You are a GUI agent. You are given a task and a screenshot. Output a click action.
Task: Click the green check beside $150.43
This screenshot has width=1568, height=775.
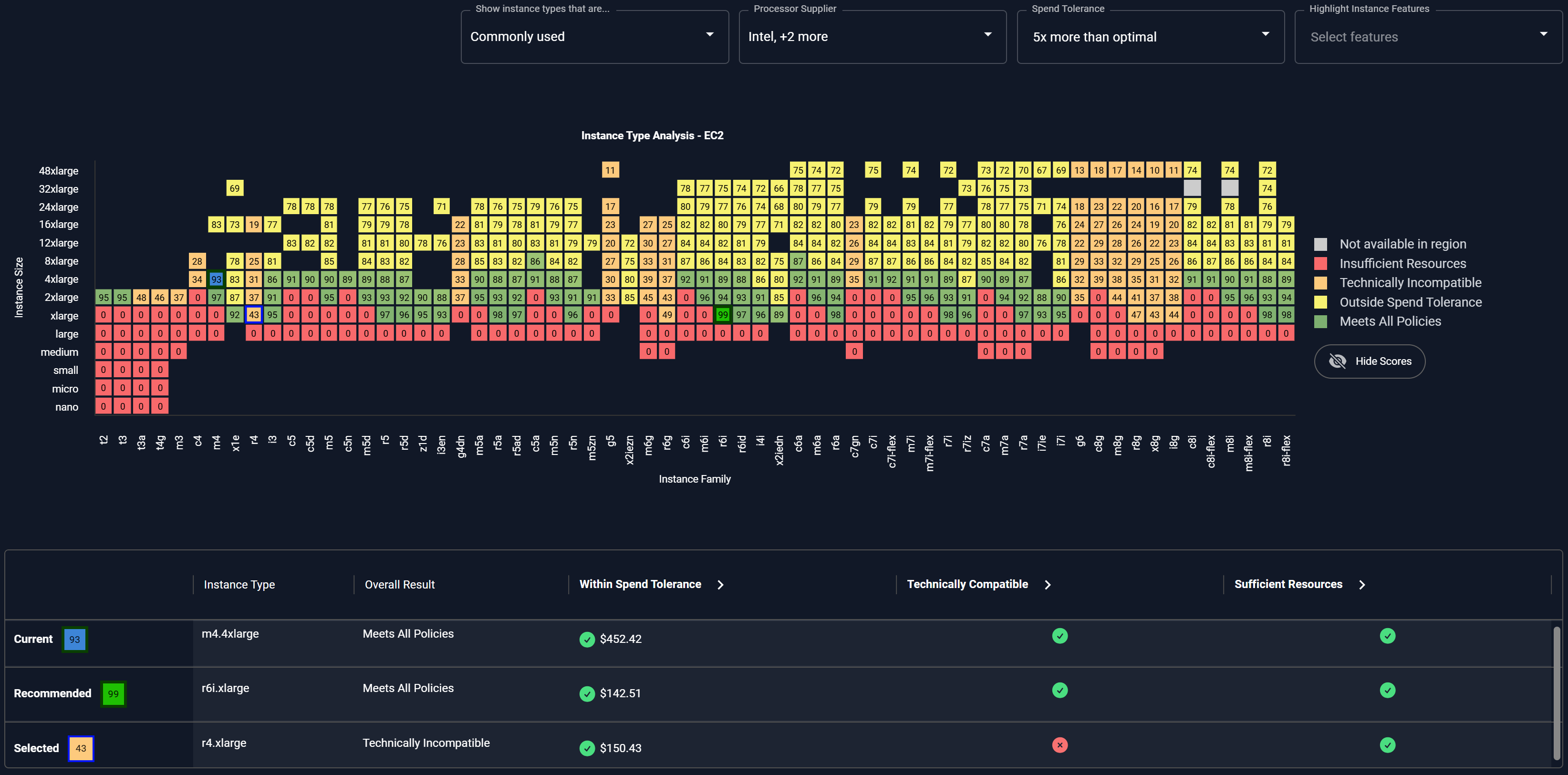587,748
